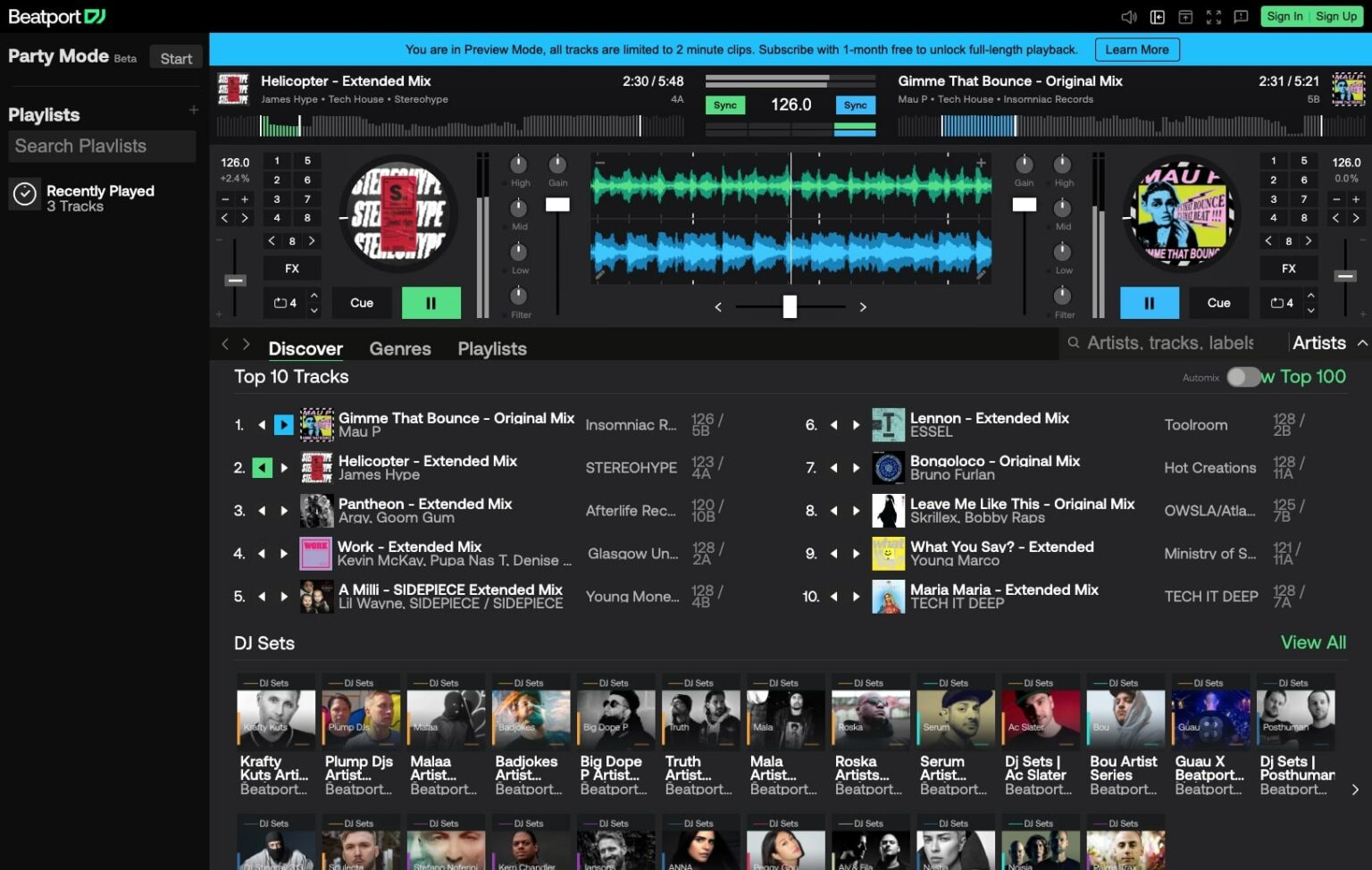Switch to the Genres tab
1372x870 pixels.
(x=399, y=348)
